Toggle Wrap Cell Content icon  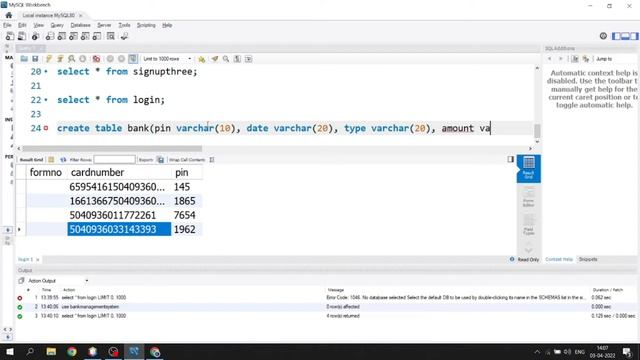pyautogui.click(x=212, y=160)
